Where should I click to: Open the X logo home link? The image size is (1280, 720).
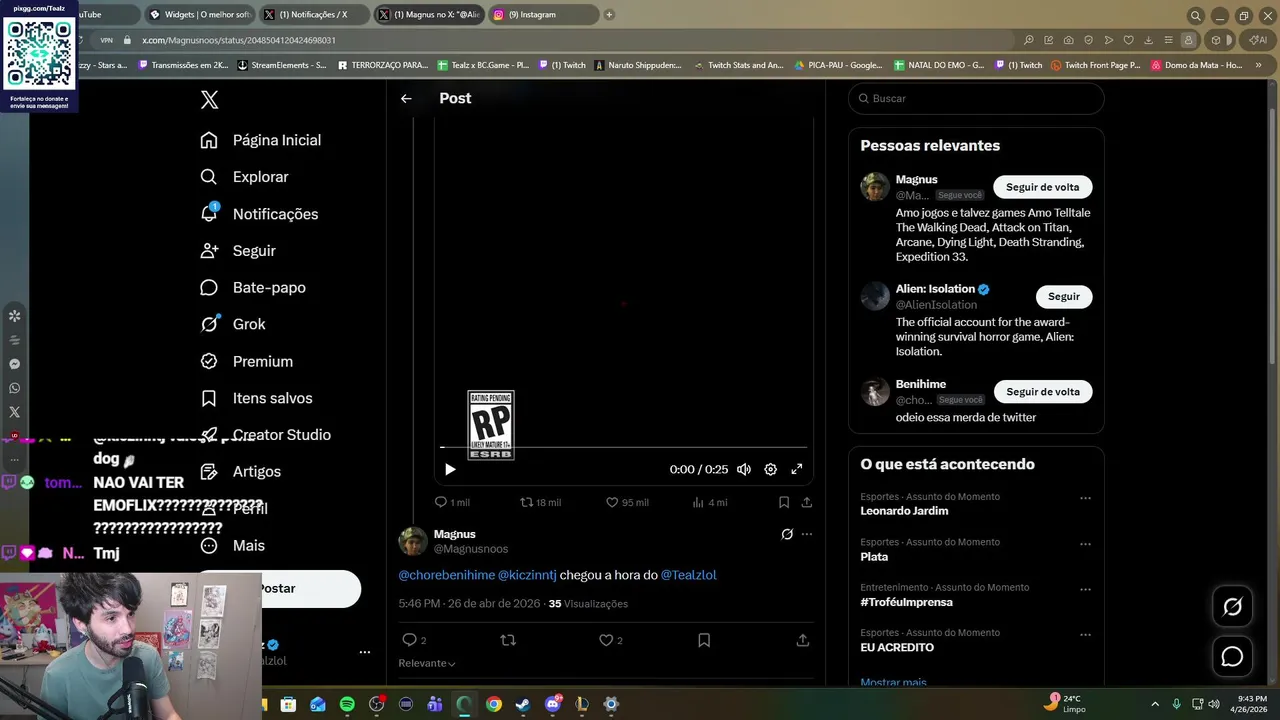209,100
